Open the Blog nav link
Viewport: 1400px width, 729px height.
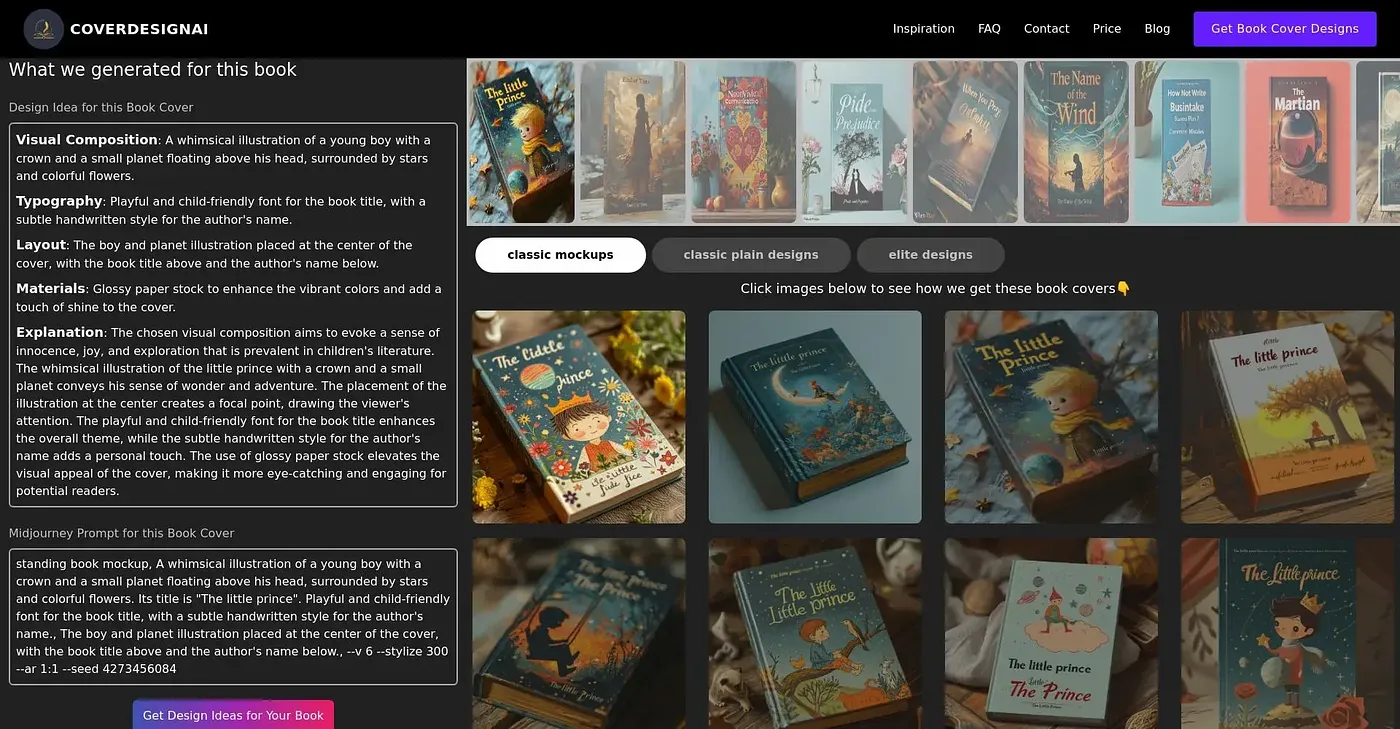tap(1157, 29)
